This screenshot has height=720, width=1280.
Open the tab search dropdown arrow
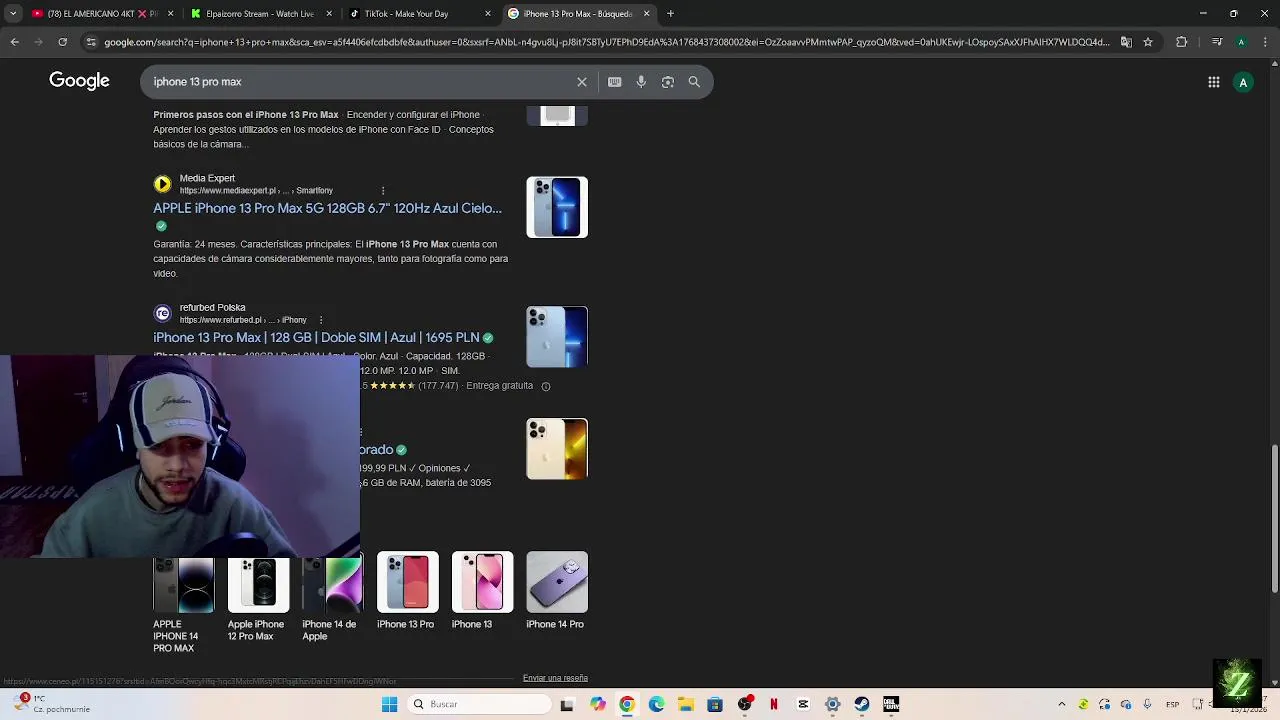(x=13, y=14)
